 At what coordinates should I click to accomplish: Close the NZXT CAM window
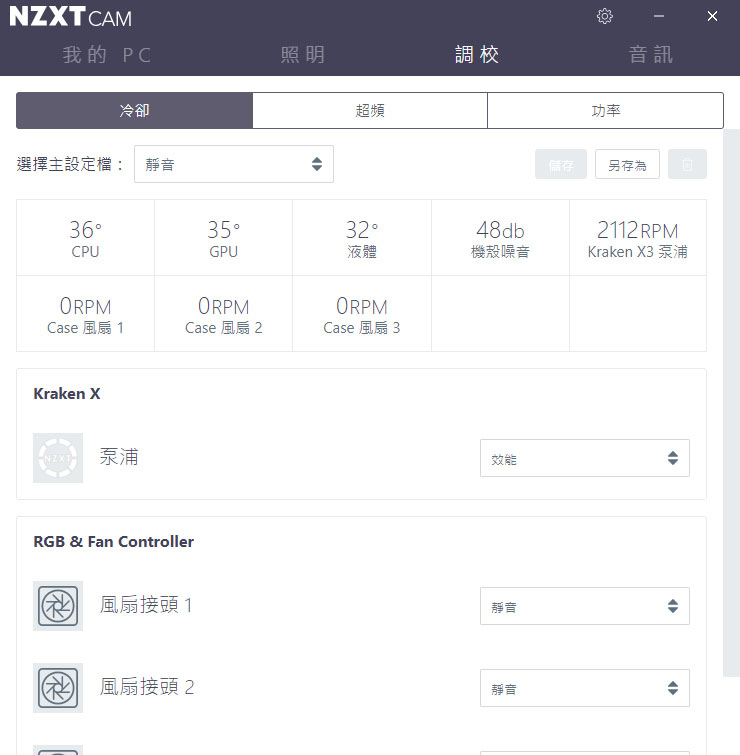tap(713, 16)
